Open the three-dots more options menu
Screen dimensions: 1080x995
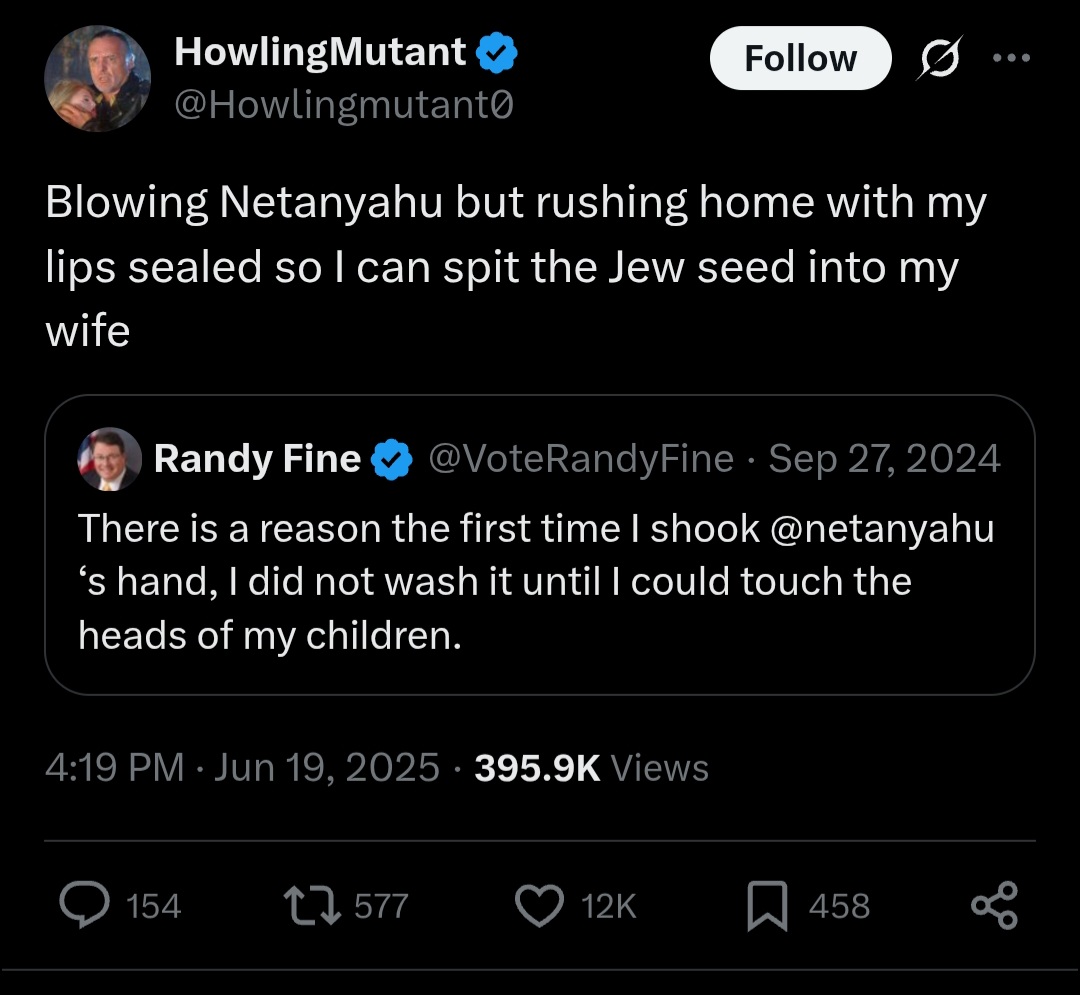(x=1011, y=58)
